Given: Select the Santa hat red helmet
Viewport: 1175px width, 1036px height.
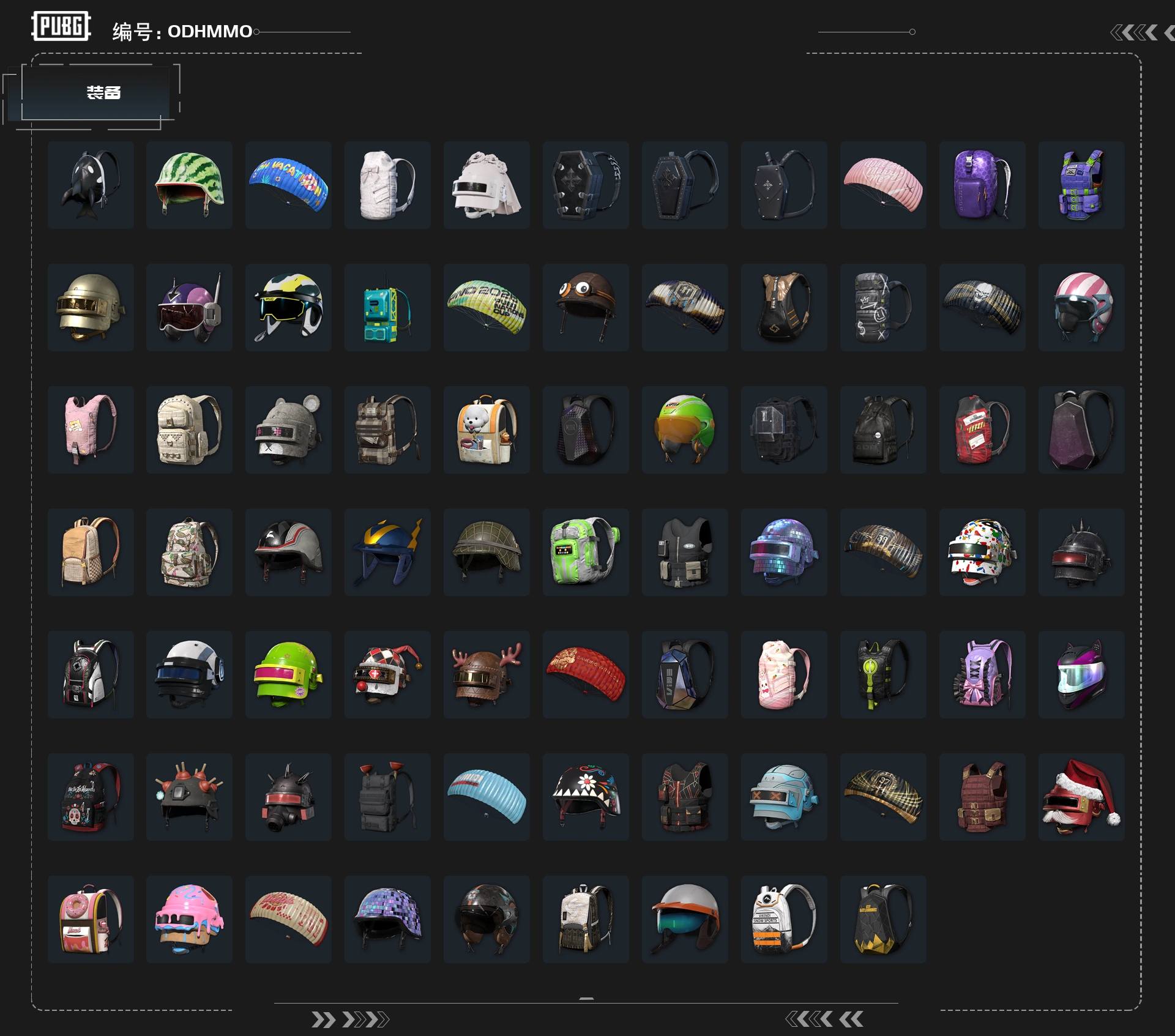Looking at the screenshot, I should [1081, 797].
